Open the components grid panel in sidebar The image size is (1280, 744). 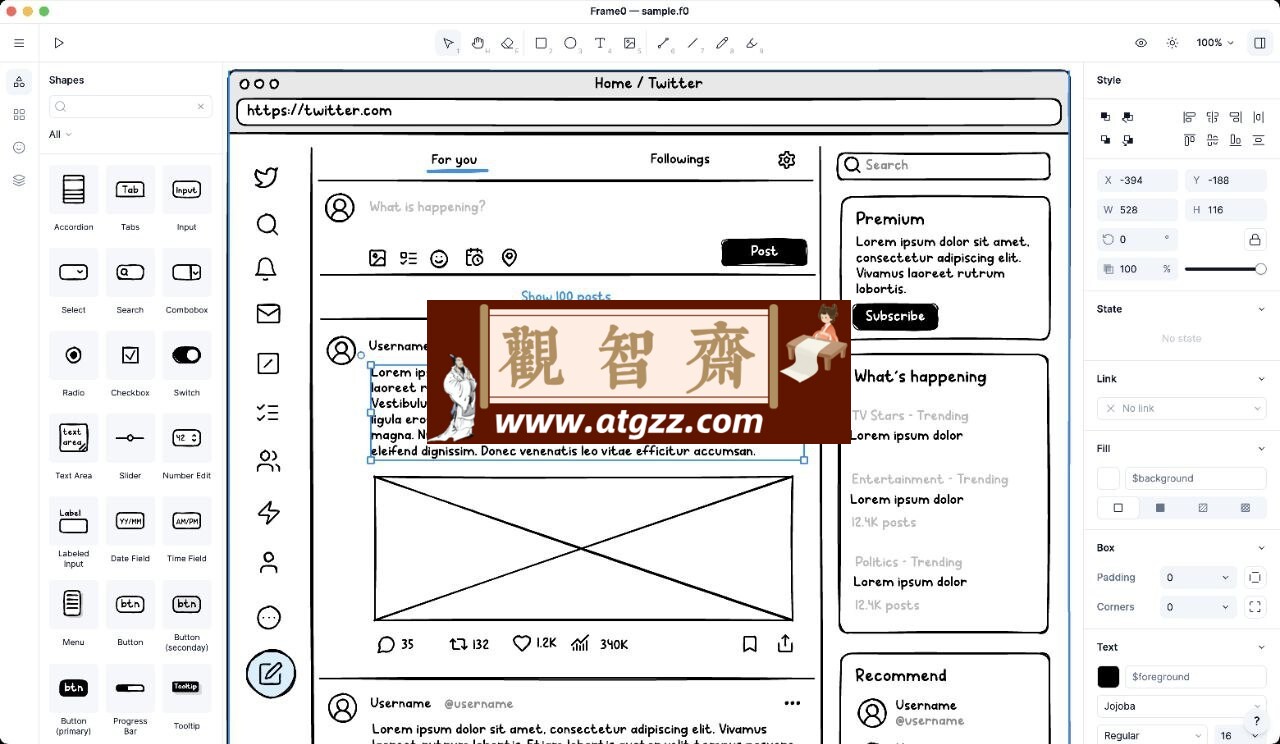19,115
